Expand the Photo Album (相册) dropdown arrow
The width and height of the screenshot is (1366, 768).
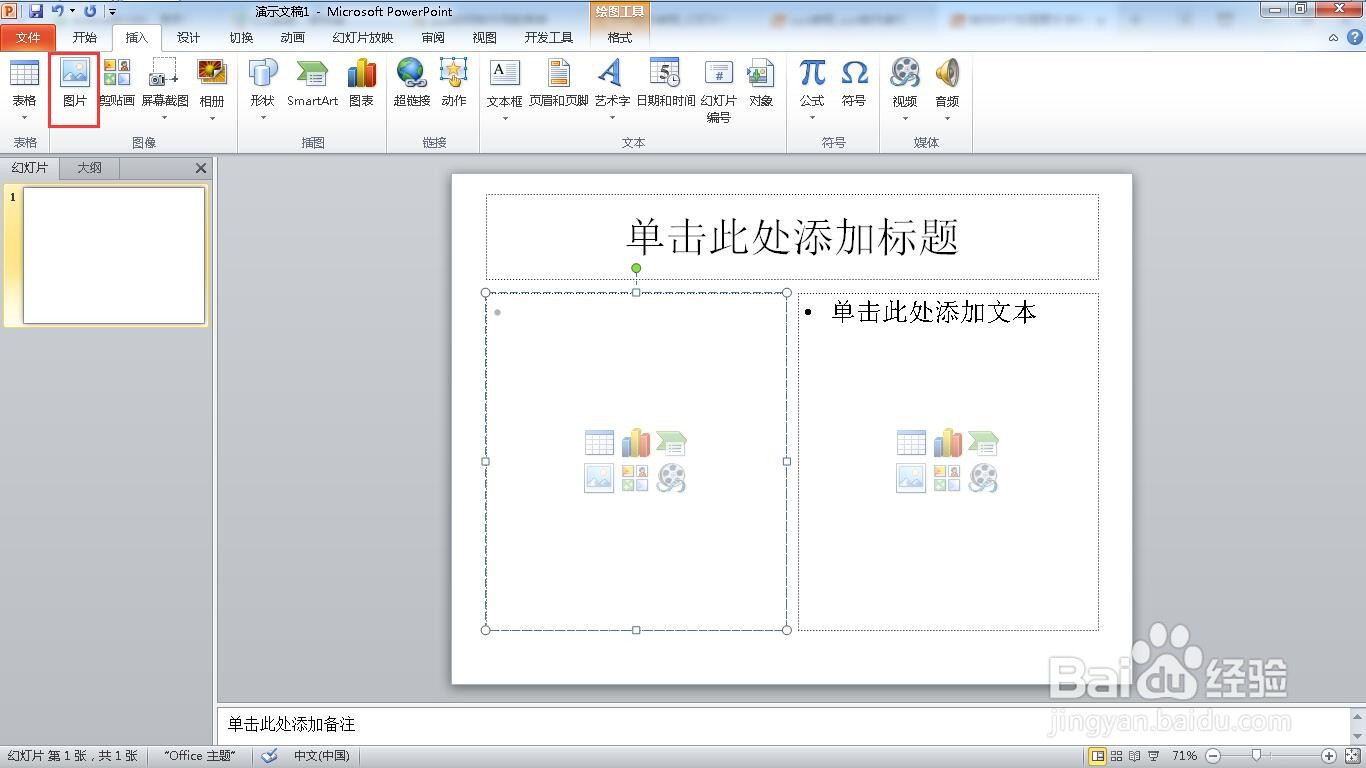[212, 118]
